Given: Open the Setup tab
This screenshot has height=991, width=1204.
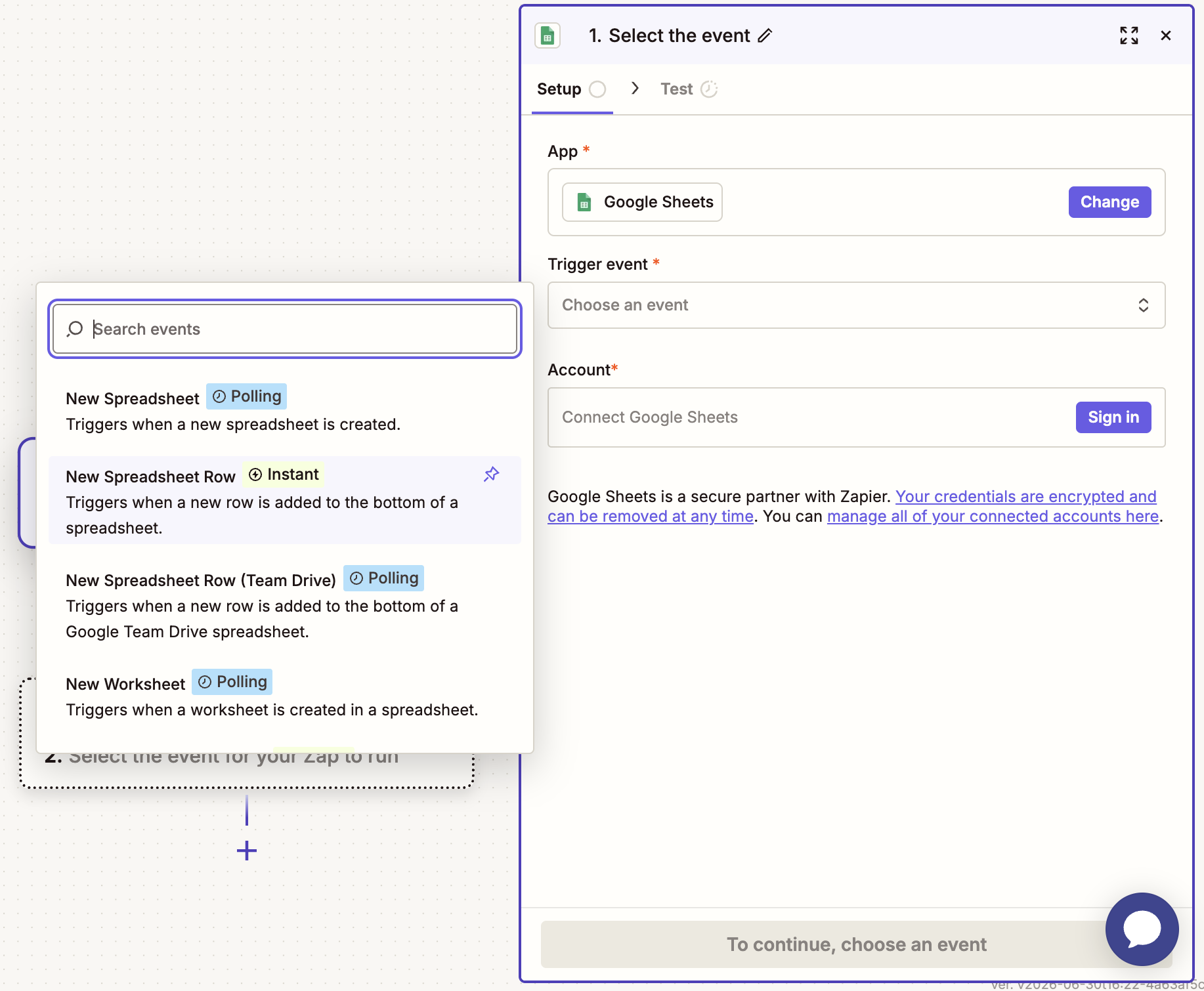Looking at the screenshot, I should click(x=572, y=89).
